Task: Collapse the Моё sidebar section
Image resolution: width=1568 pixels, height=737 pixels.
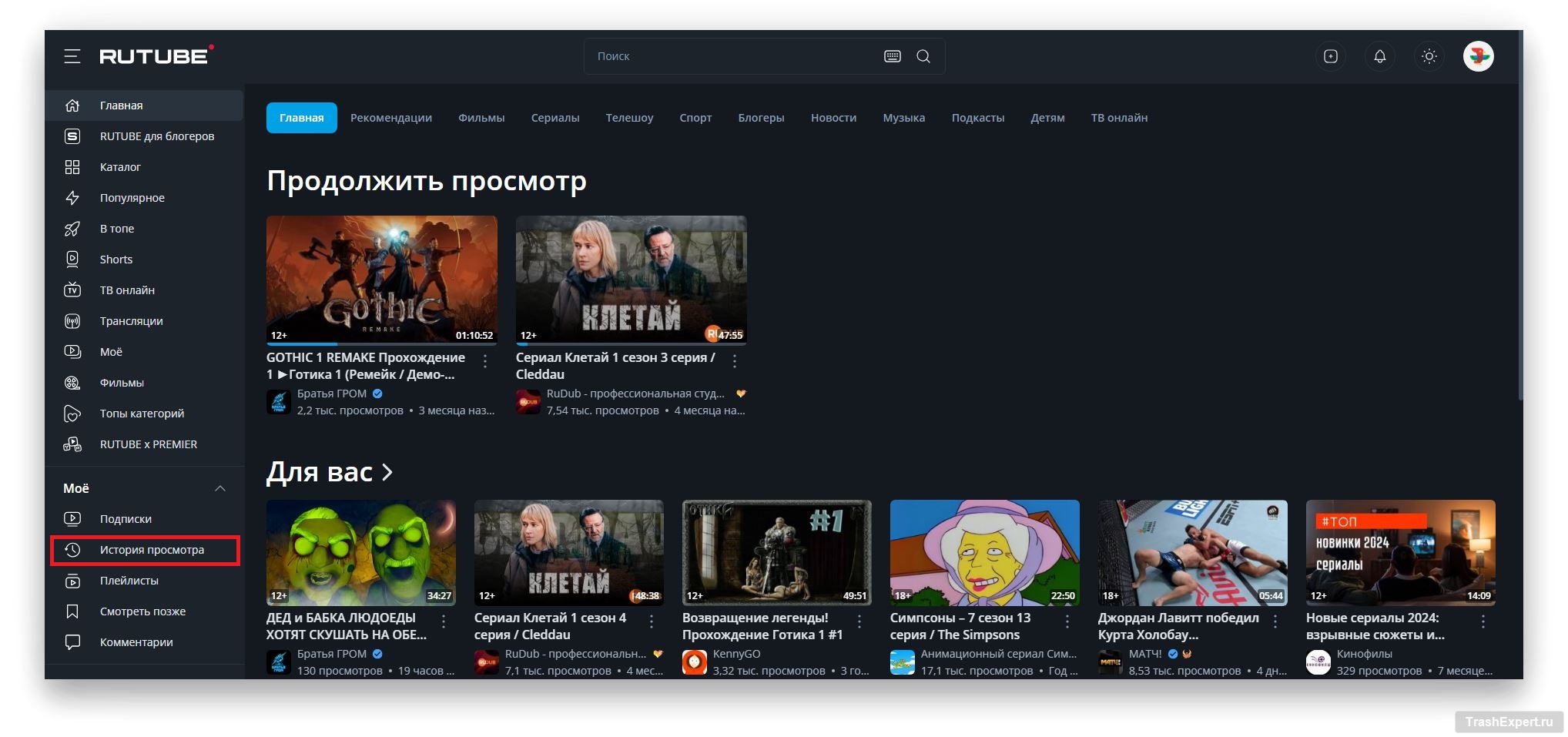Action: [x=219, y=488]
